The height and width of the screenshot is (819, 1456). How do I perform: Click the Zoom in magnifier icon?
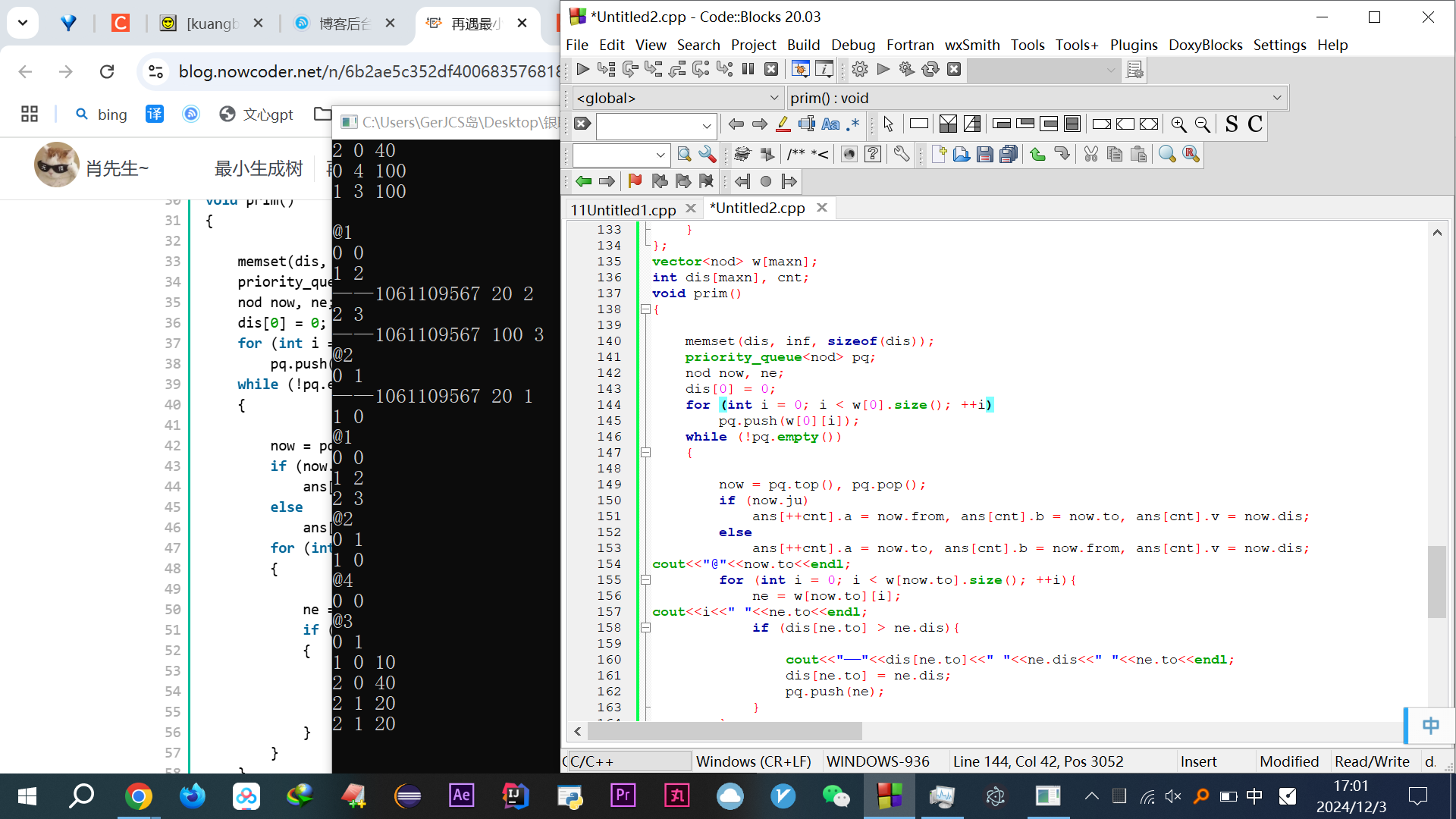point(1178,124)
